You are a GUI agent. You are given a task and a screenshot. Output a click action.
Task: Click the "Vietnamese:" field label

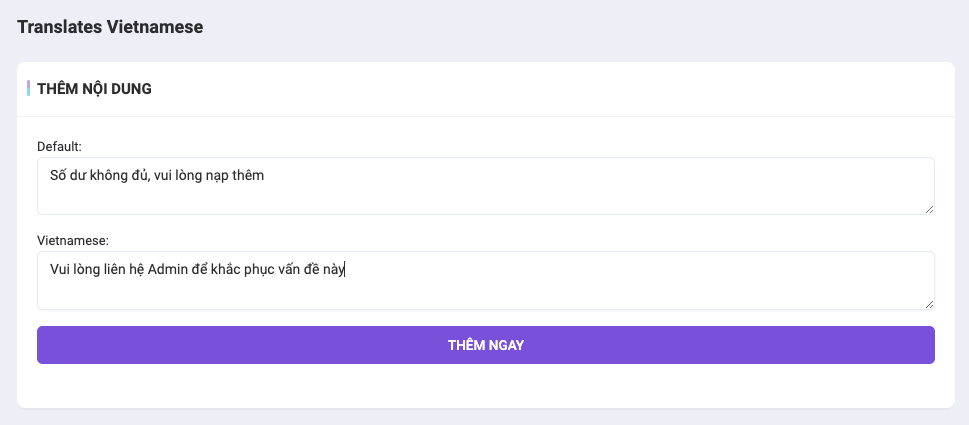point(72,241)
